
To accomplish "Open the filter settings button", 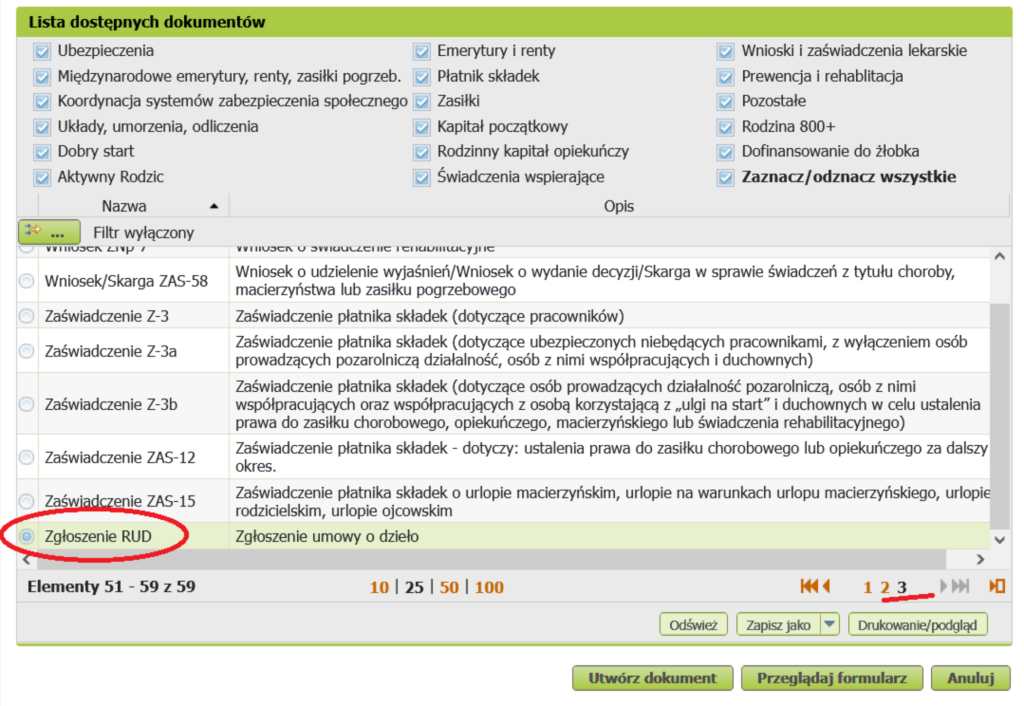I will [49, 232].
